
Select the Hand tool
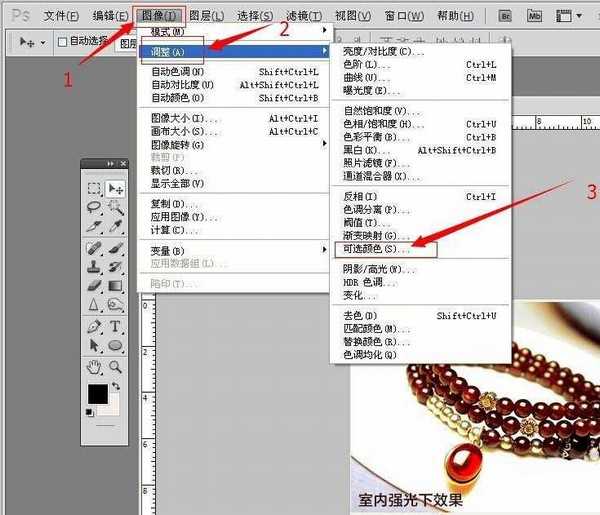coord(94,366)
